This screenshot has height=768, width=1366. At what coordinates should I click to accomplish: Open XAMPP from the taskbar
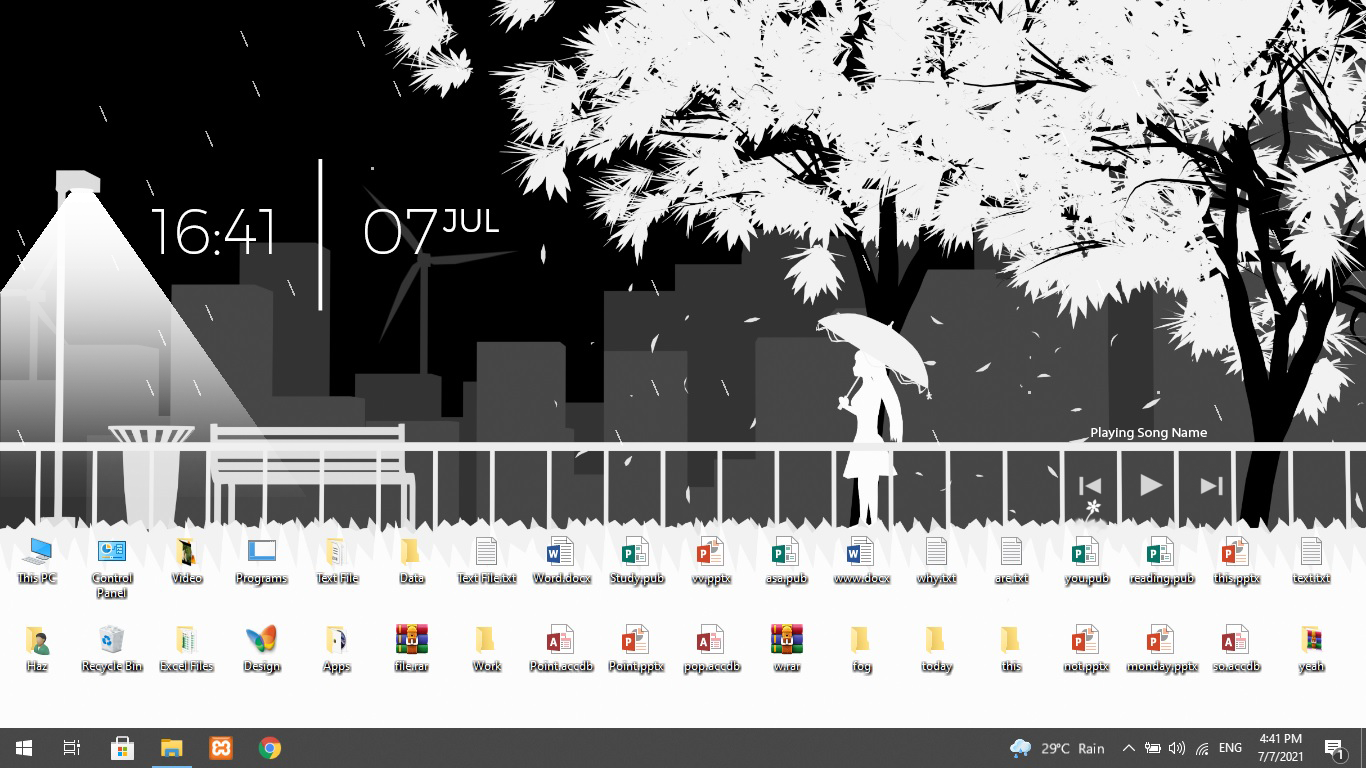pyautogui.click(x=221, y=748)
